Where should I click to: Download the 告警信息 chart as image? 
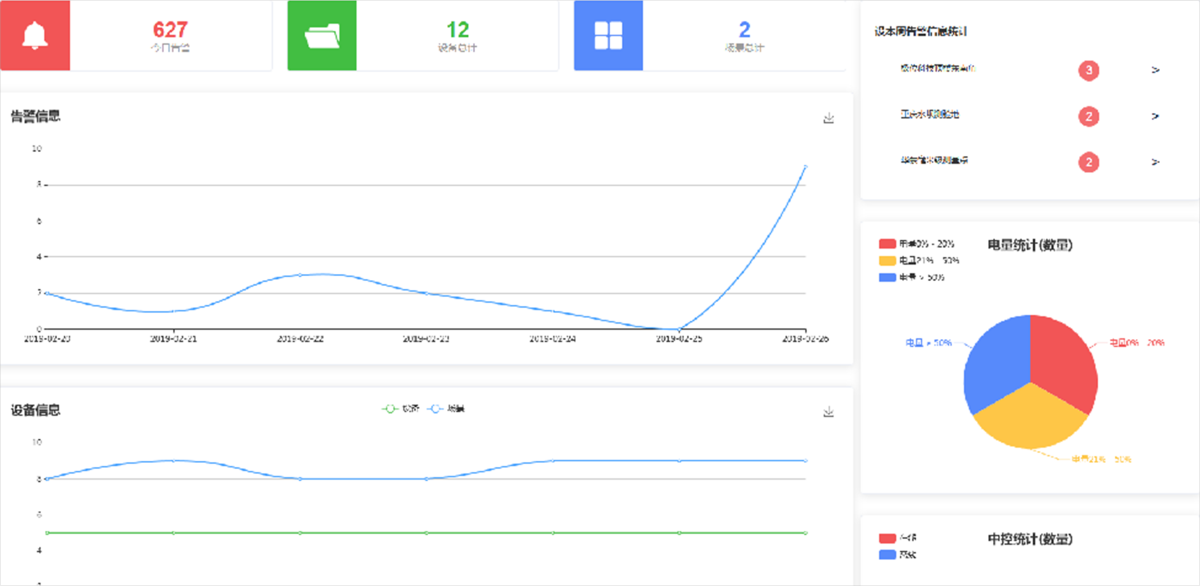tap(828, 118)
